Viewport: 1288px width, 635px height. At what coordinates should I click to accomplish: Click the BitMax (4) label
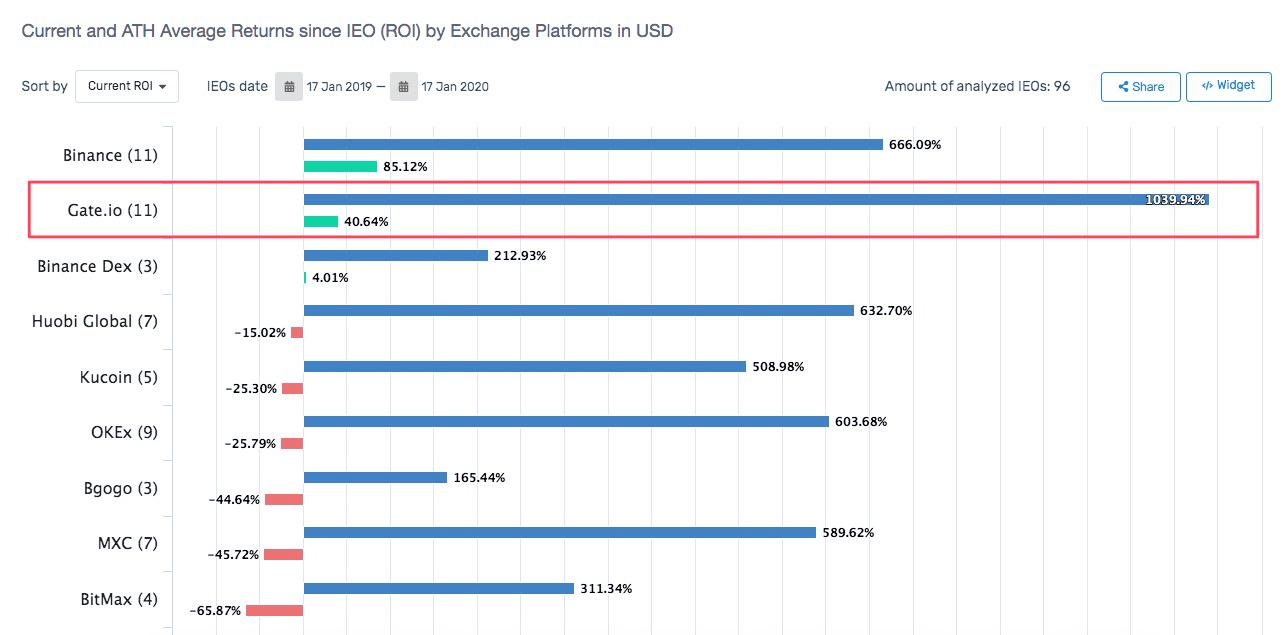[119, 599]
